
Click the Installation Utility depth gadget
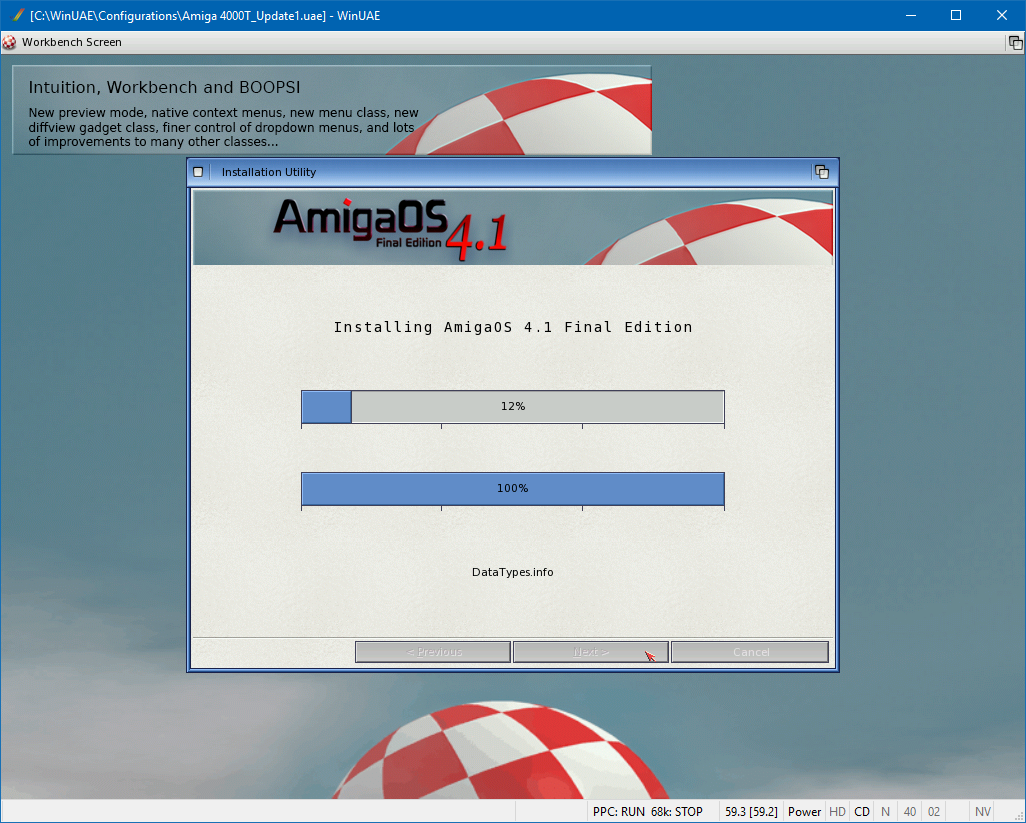[822, 172]
